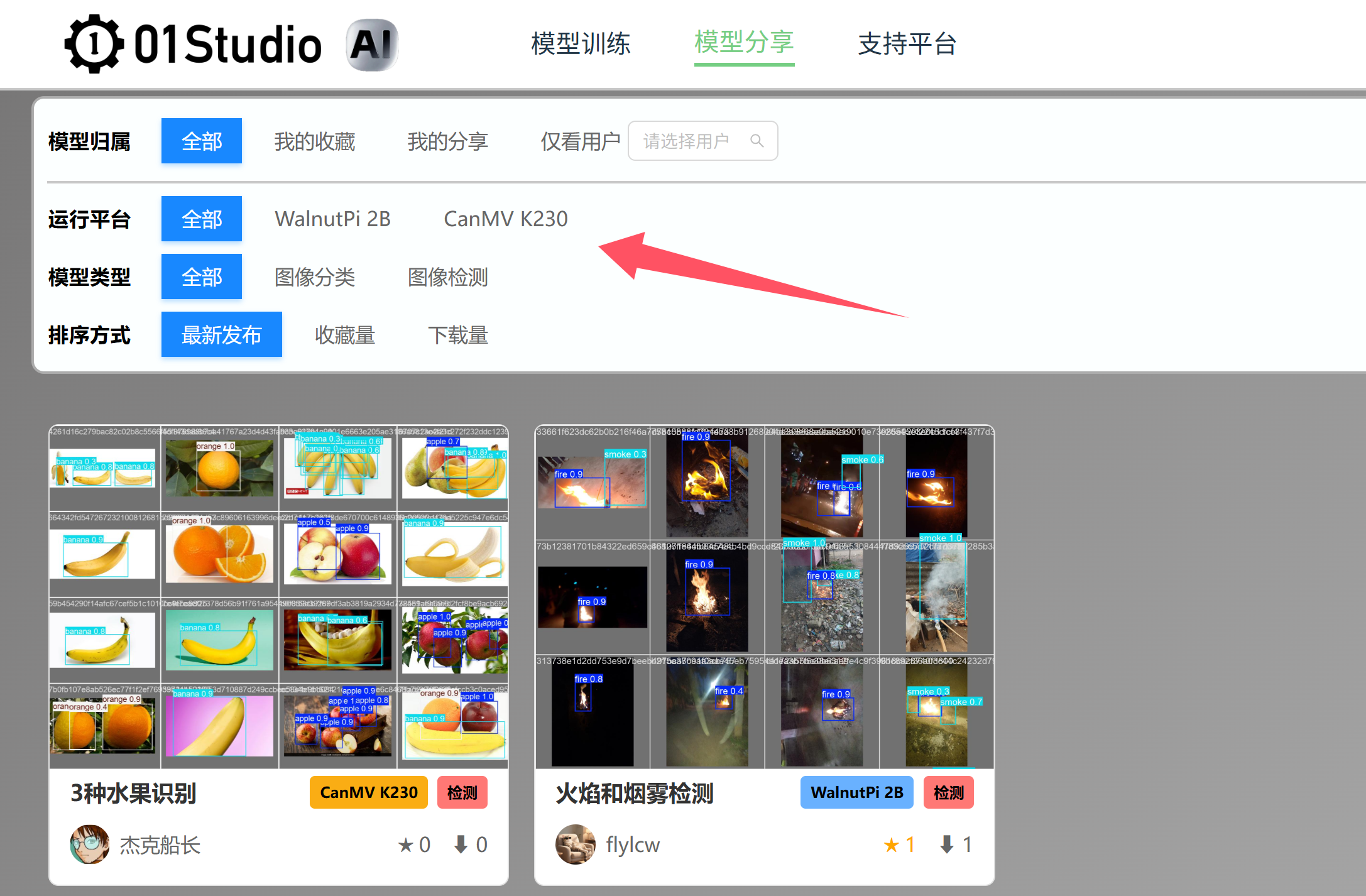
Task: Open the 火焰和烟雾检测 preview thumbnail
Action: pos(764,597)
